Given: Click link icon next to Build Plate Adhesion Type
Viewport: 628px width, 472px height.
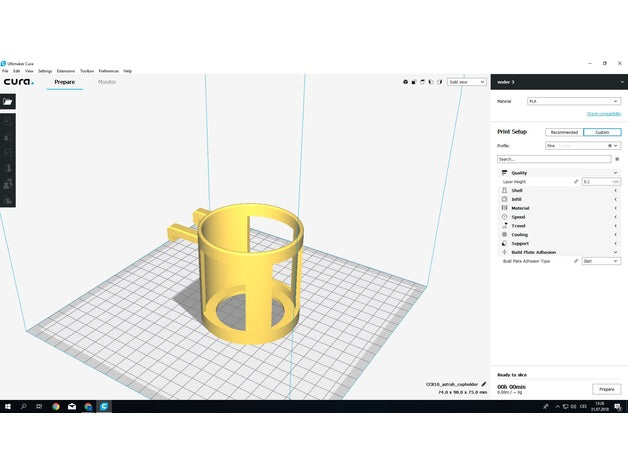Looking at the screenshot, I should [576, 261].
